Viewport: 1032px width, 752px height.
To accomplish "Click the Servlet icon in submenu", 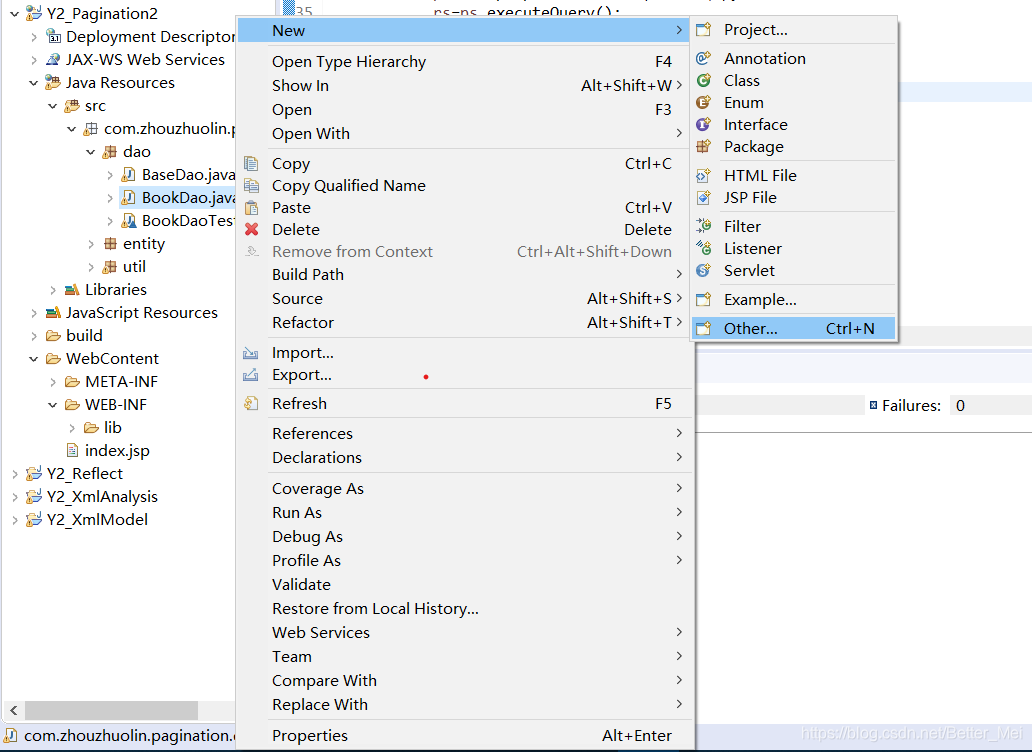I will pos(704,270).
